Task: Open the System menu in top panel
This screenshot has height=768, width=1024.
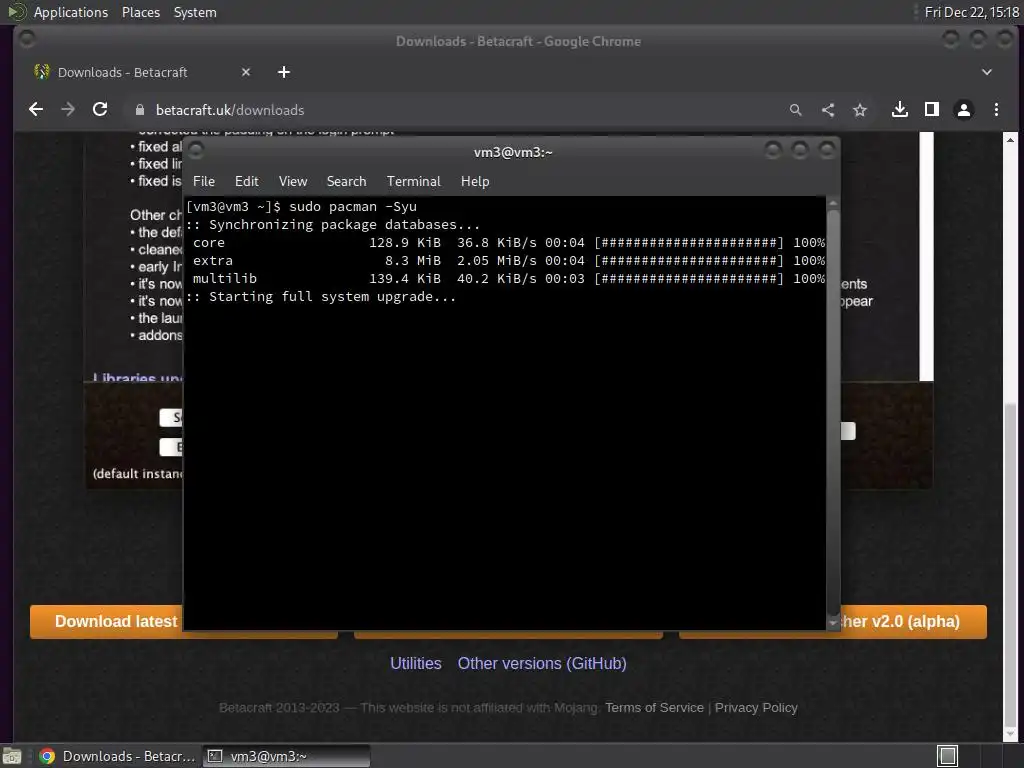Action: pyautogui.click(x=195, y=12)
